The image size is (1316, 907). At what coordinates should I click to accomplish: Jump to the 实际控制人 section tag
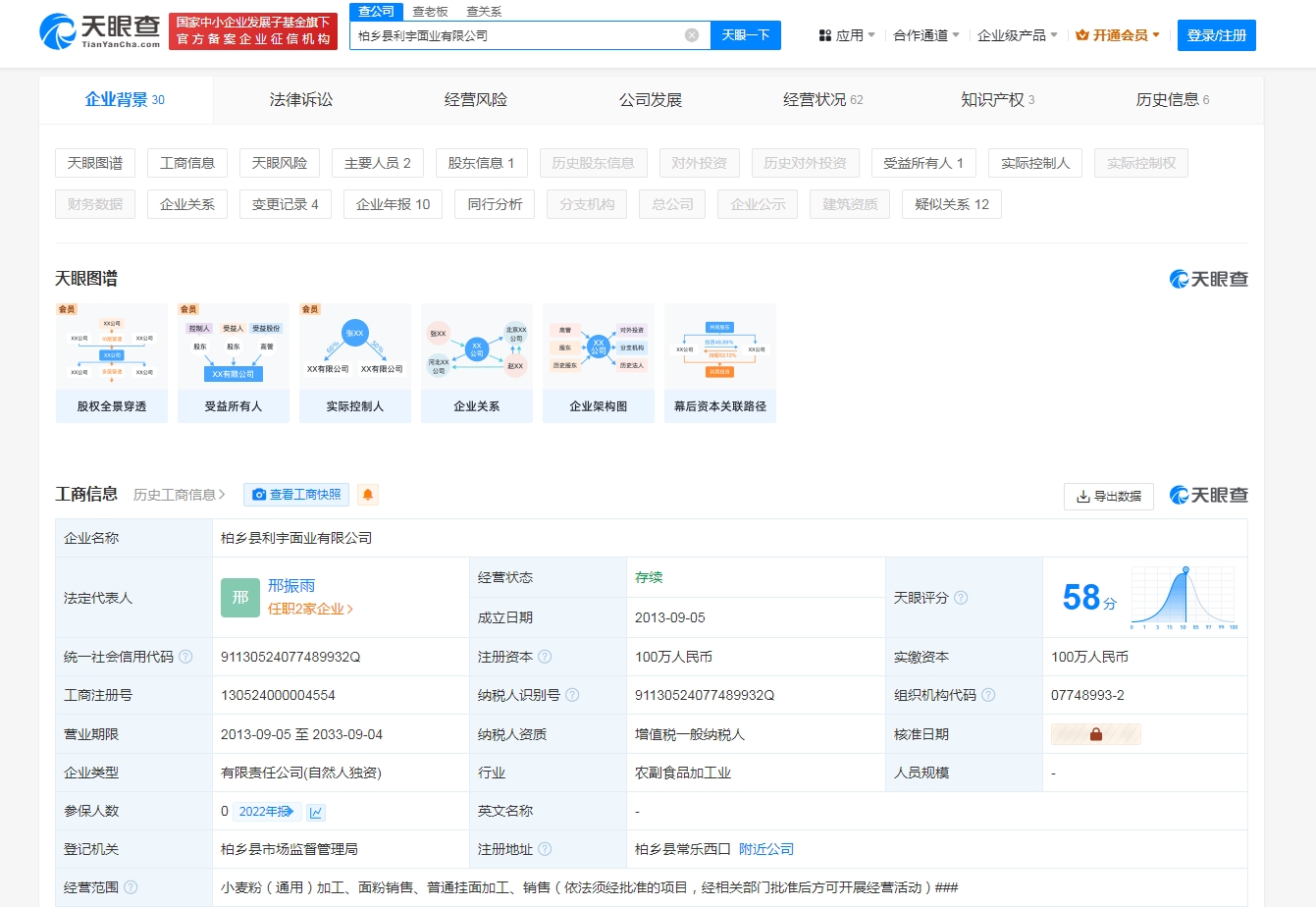pyautogui.click(x=1035, y=163)
